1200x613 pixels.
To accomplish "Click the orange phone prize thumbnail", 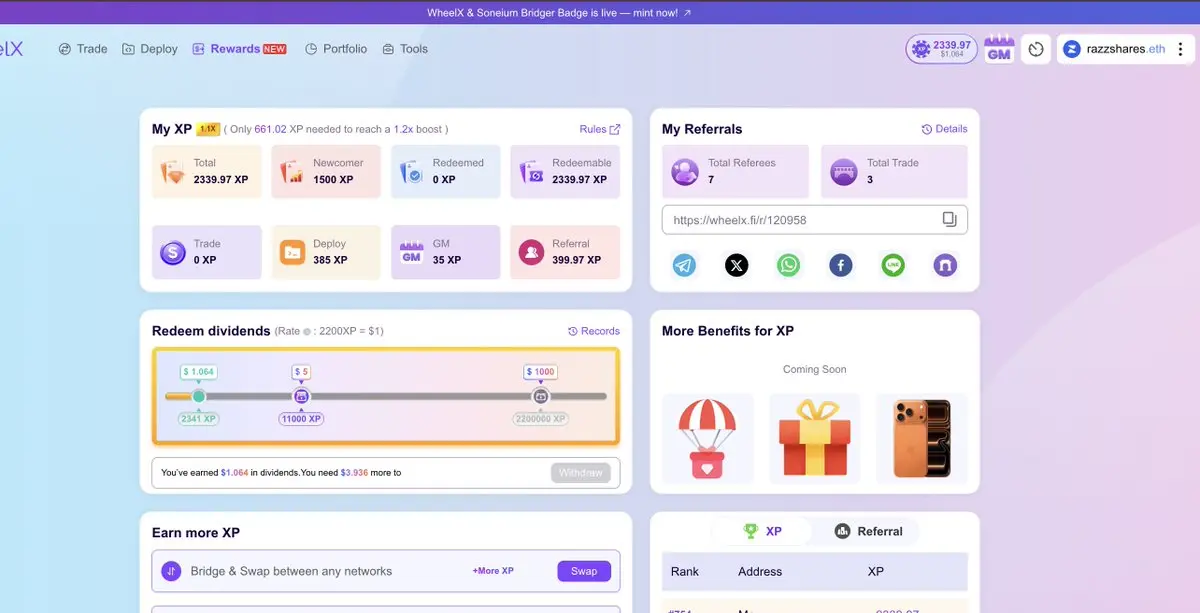I will [921, 438].
